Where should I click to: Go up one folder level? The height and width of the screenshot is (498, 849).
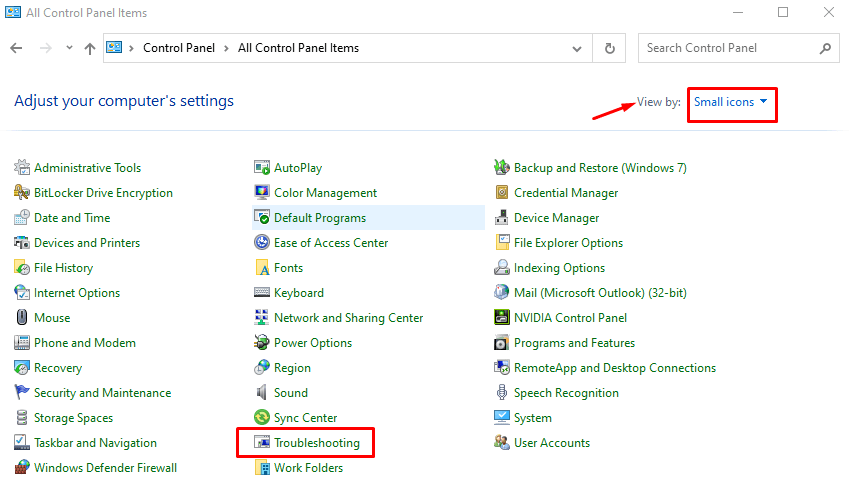coord(90,48)
